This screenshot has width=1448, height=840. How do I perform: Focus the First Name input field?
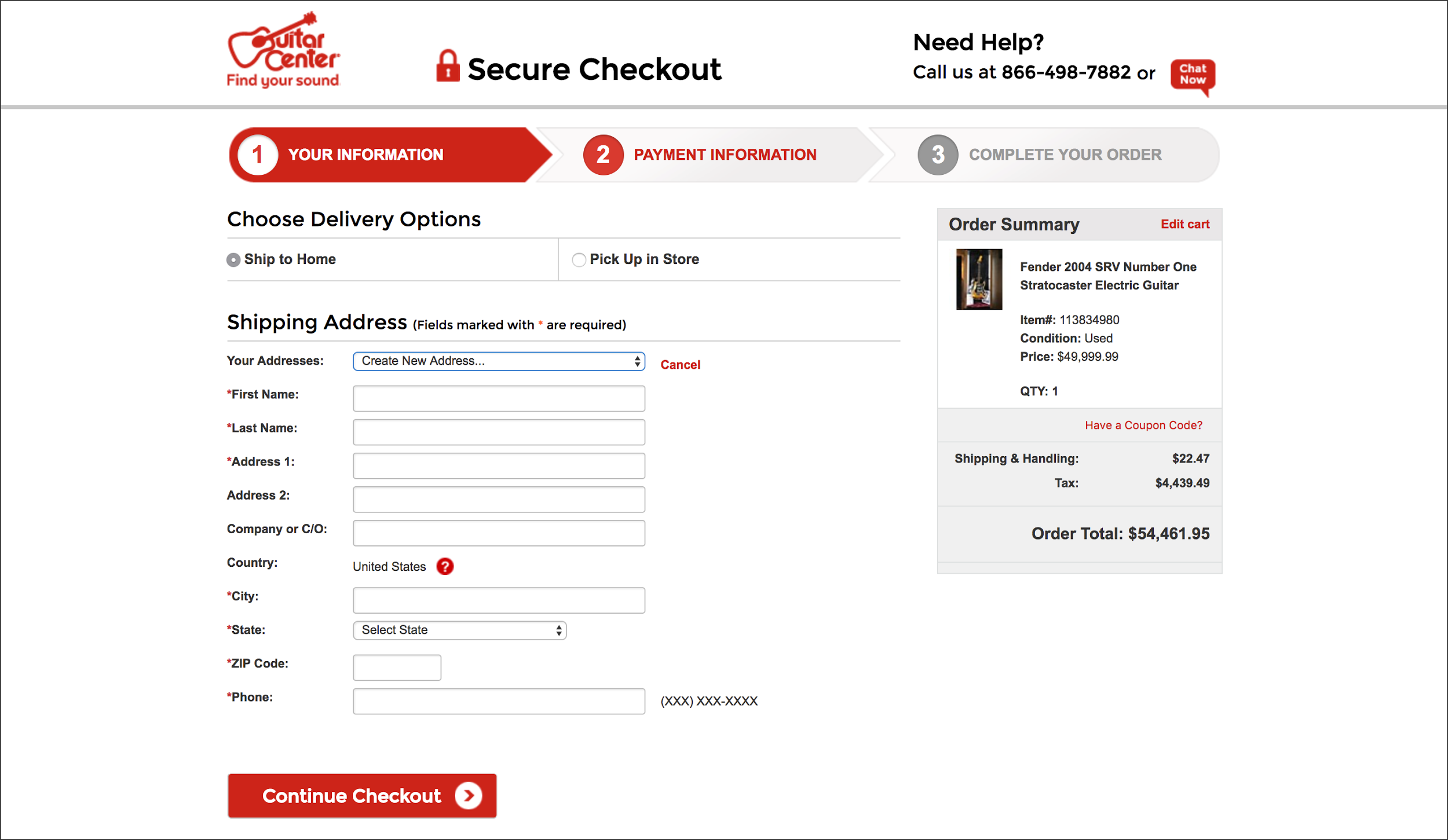[499, 398]
